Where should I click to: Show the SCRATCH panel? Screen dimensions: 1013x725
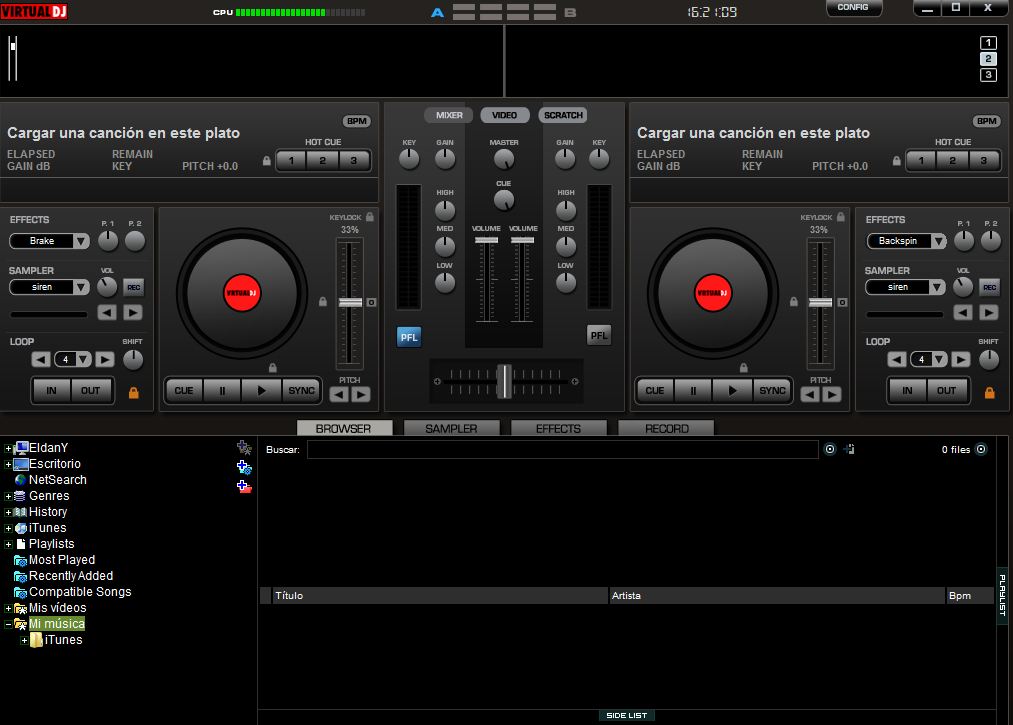(563, 115)
